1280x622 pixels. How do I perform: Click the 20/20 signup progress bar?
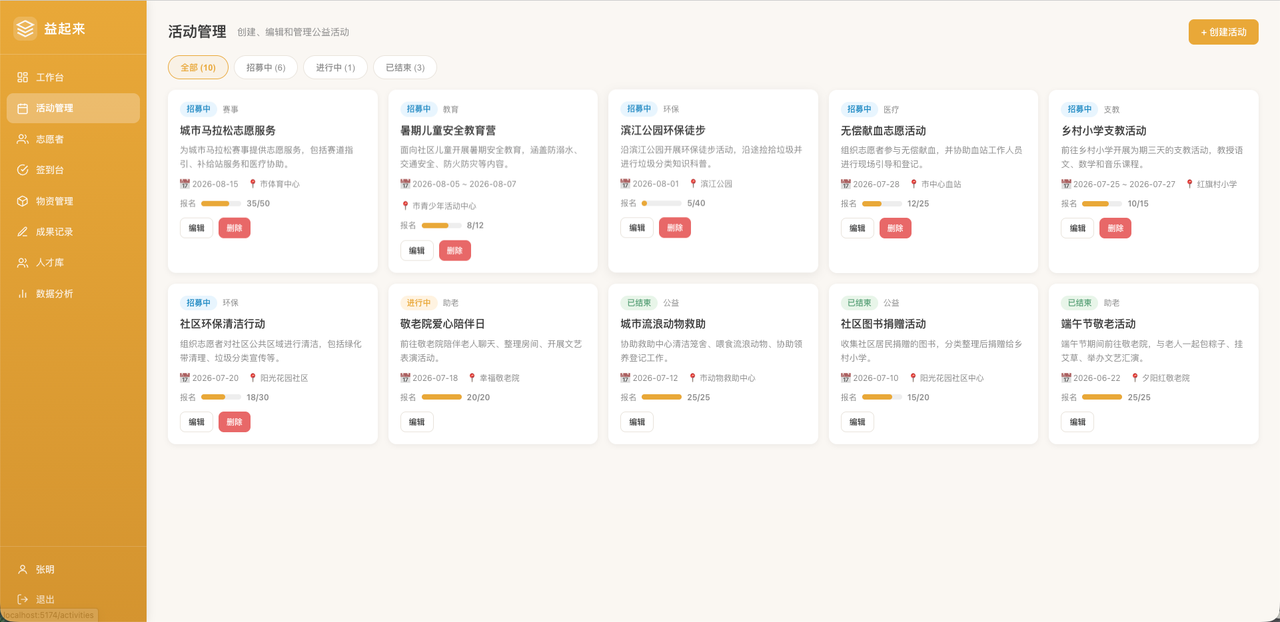point(441,397)
